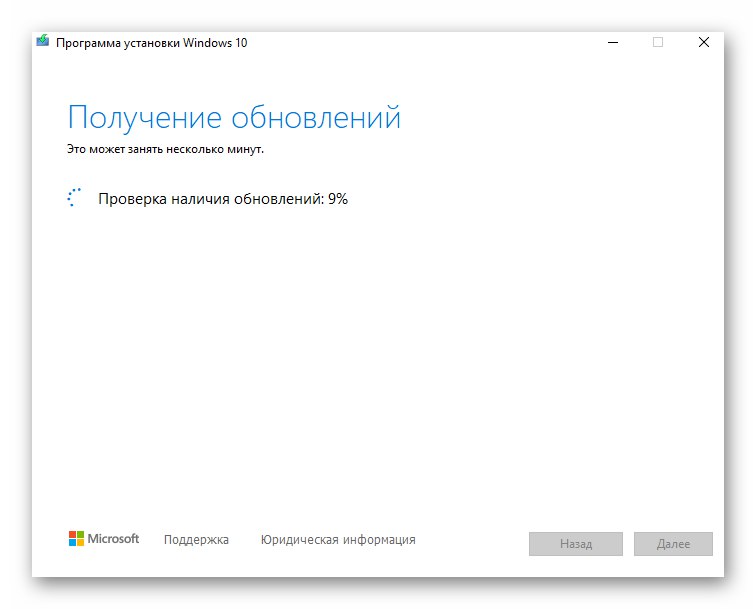Click the title Программа установки Windows 10
The image size is (756, 609).
(151, 43)
